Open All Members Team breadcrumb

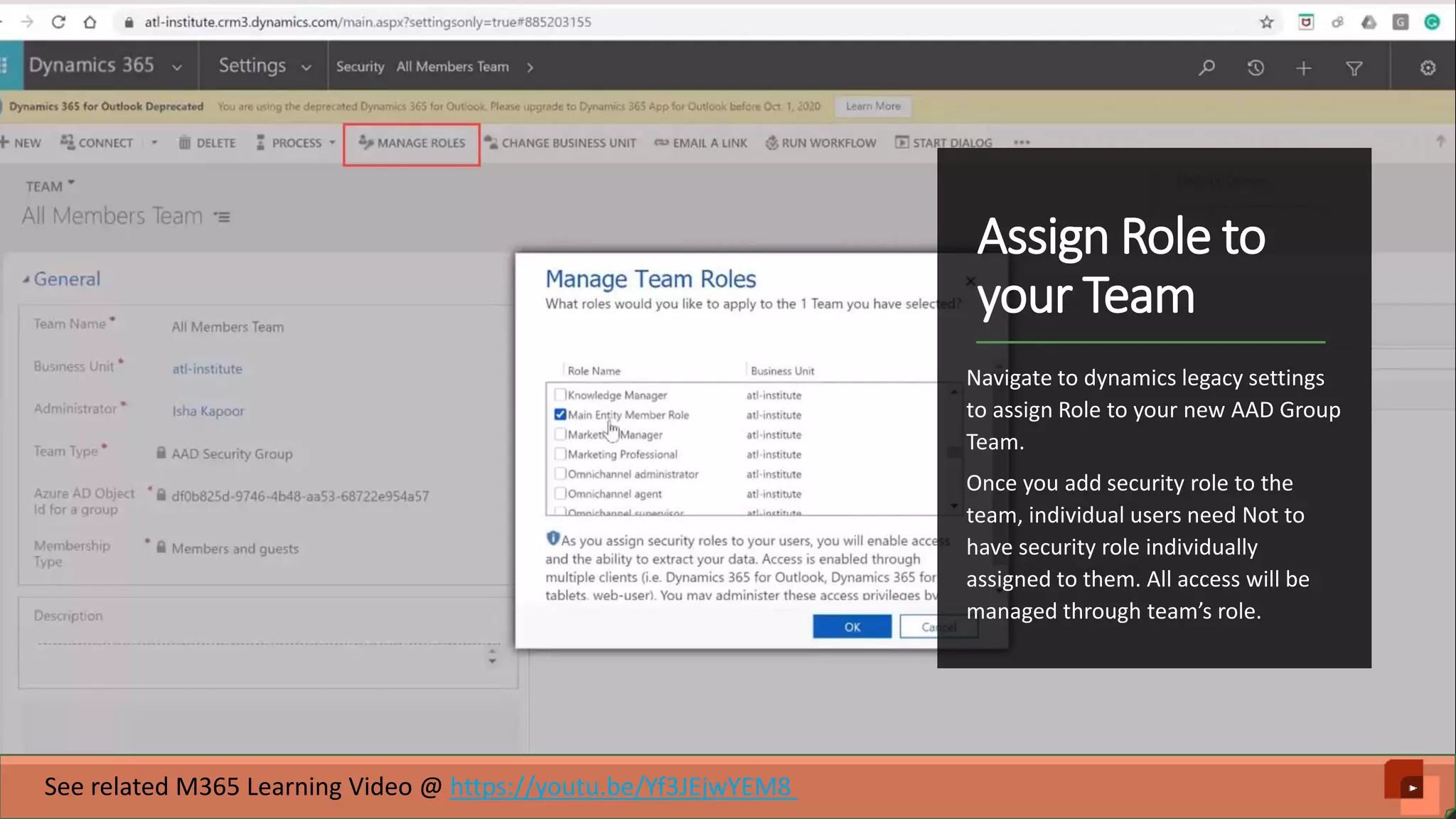point(452,67)
